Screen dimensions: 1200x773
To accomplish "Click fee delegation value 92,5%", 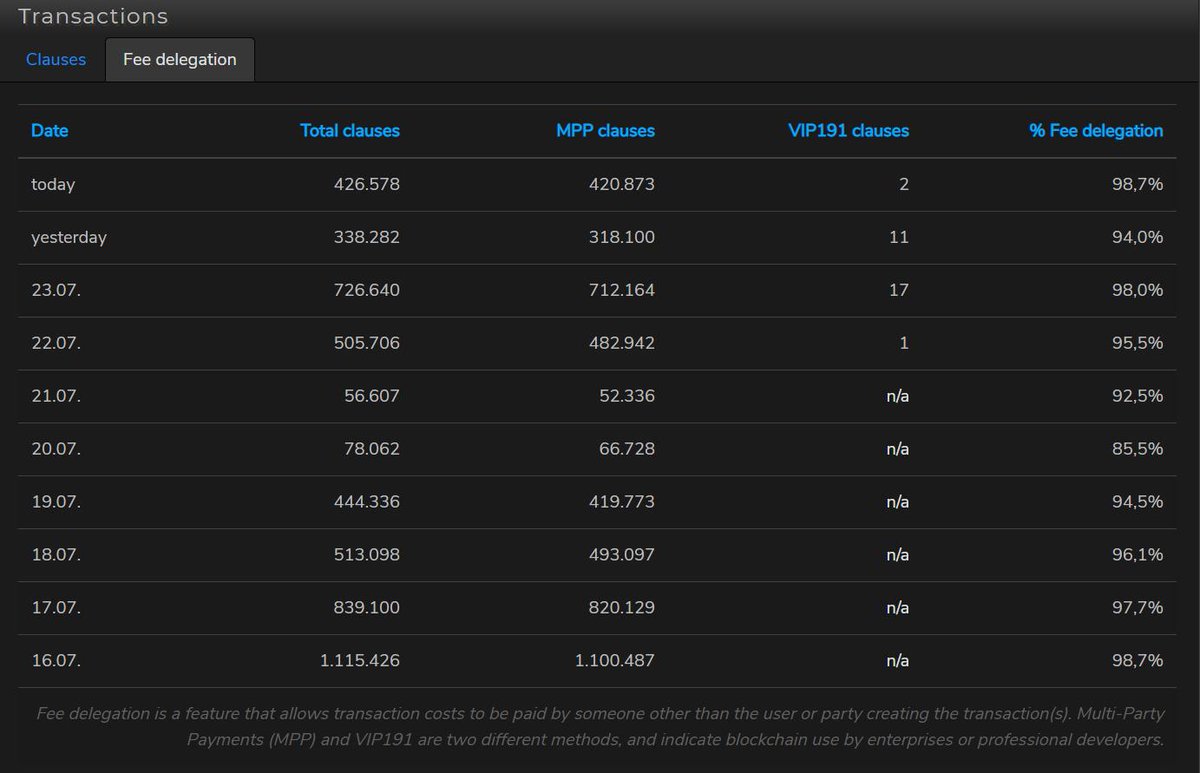I will [x=1137, y=396].
